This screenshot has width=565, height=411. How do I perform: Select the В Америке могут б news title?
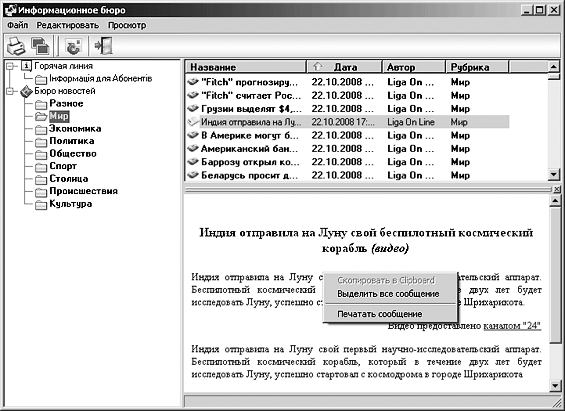click(x=250, y=135)
